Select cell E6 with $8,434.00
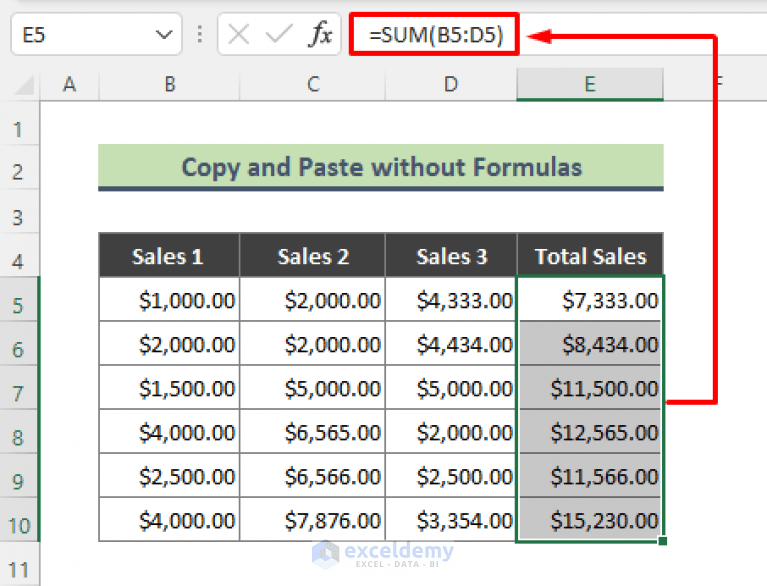Viewport: 767px width, 586px height. (x=590, y=343)
